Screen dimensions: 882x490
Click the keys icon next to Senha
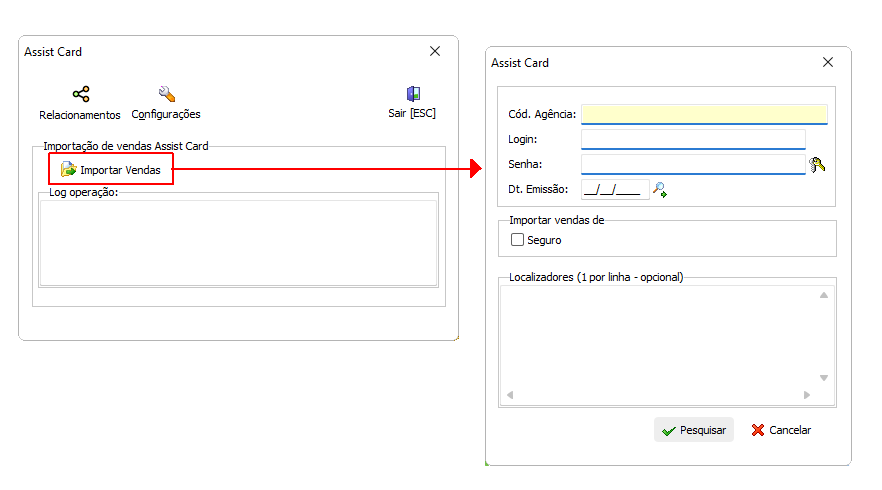click(x=817, y=164)
